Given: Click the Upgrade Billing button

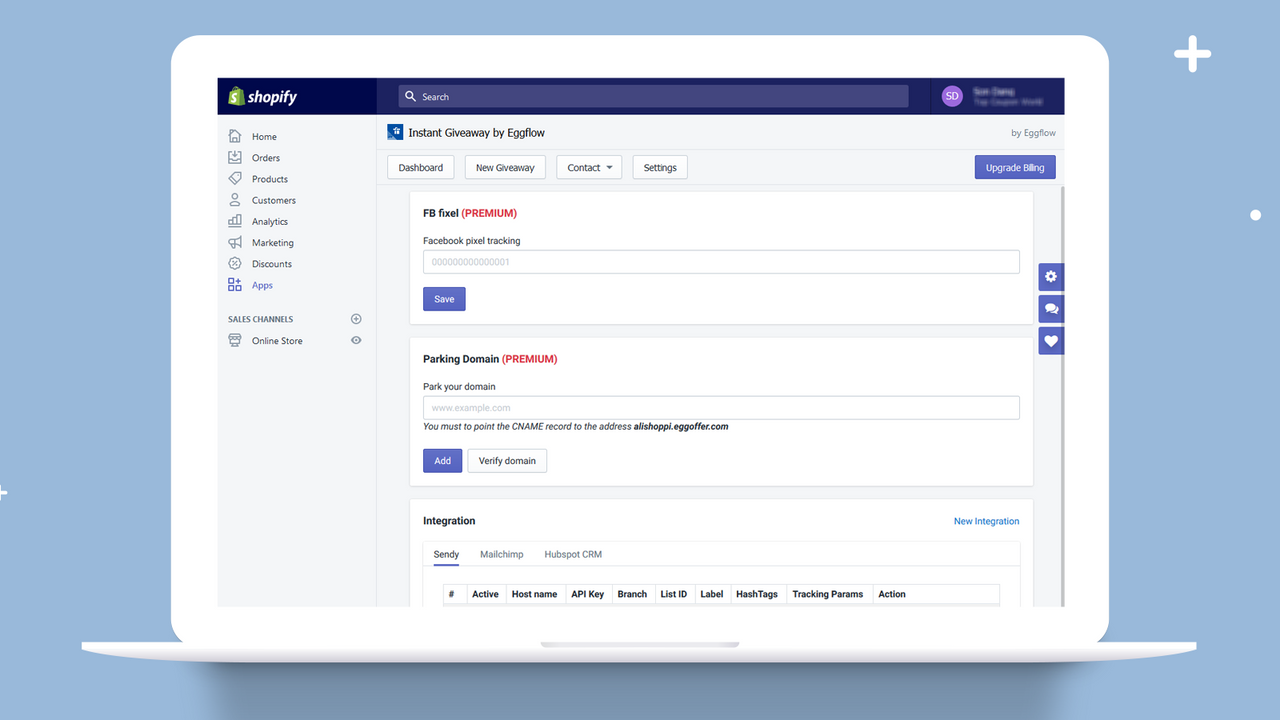Looking at the screenshot, I should (x=1015, y=168).
